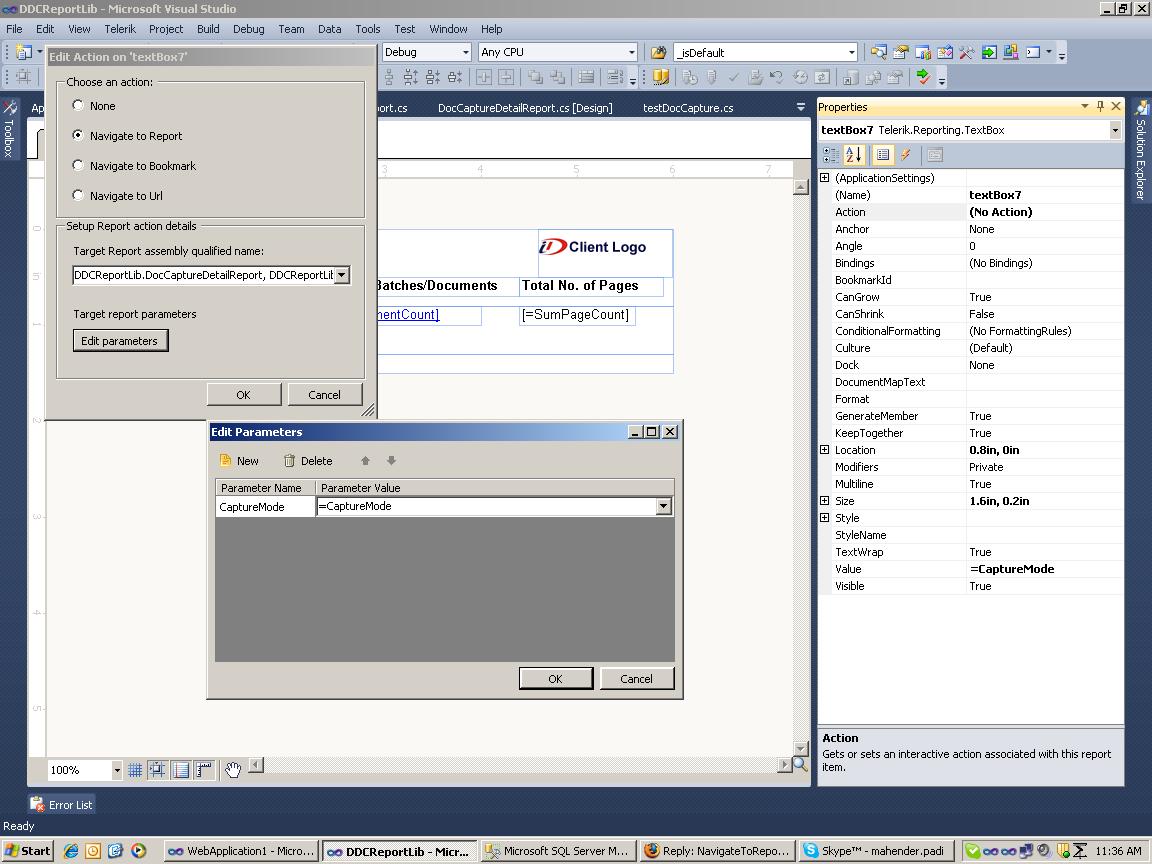The width and height of the screenshot is (1152, 864).
Task: Switch to WebApplication1 taskbar window
Action: pyautogui.click(x=241, y=851)
